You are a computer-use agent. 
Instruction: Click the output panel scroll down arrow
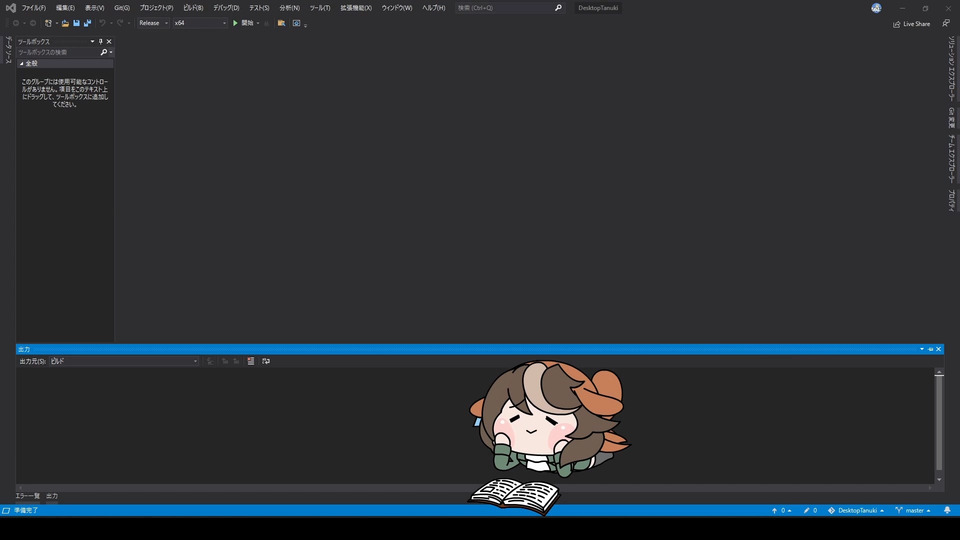939,479
